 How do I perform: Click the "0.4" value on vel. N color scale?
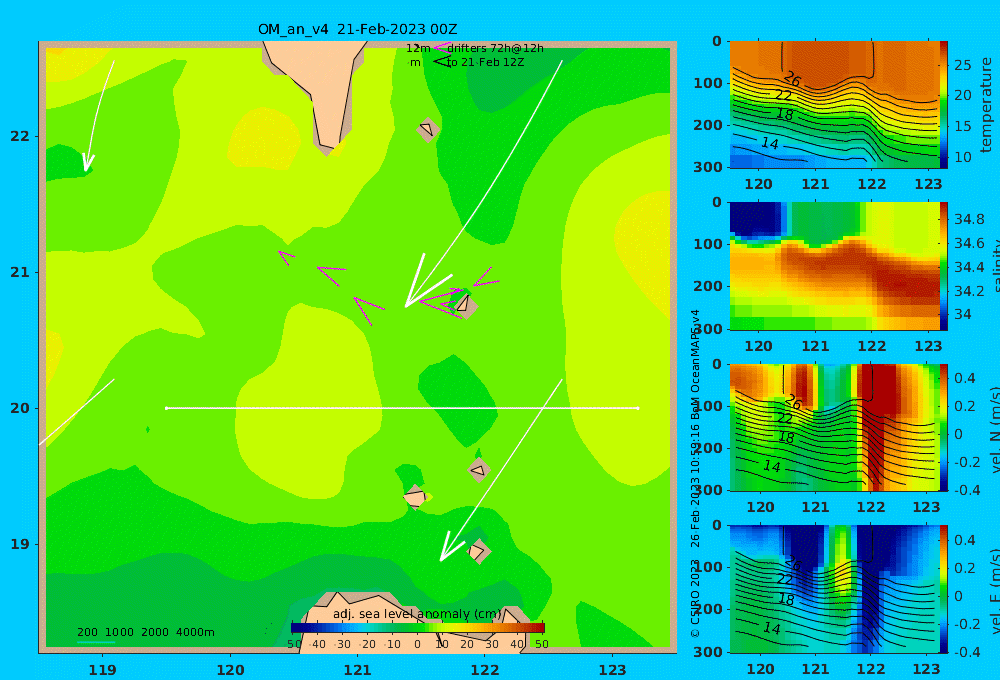point(965,378)
